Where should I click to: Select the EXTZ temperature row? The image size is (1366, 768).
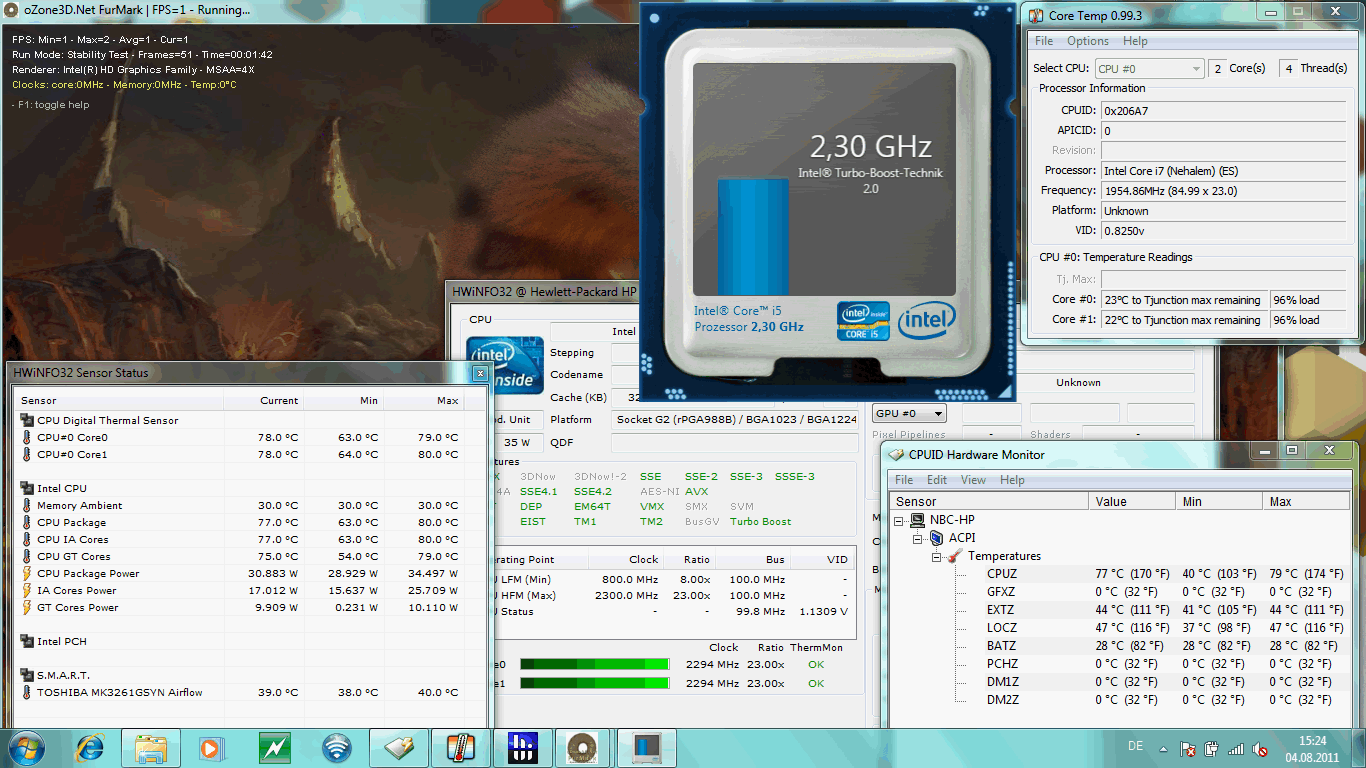tap(1118, 610)
